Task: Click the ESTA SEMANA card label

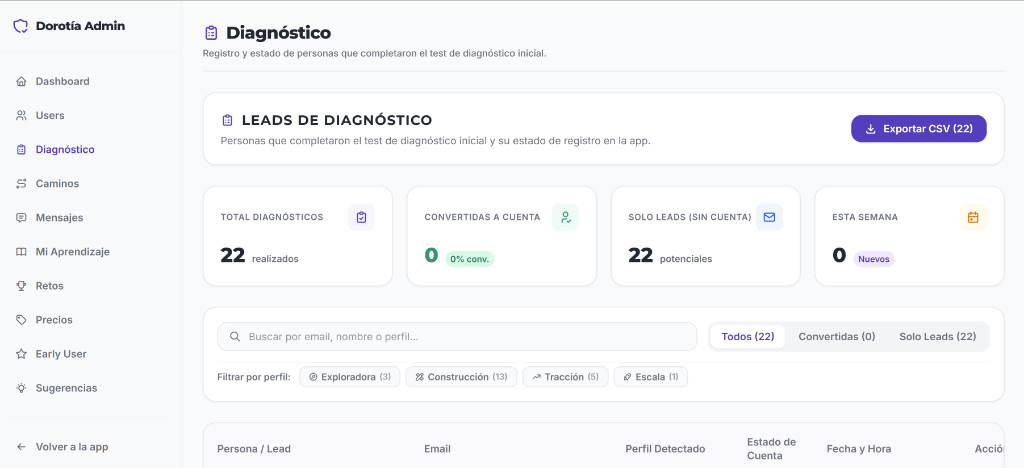Action: 865,217
